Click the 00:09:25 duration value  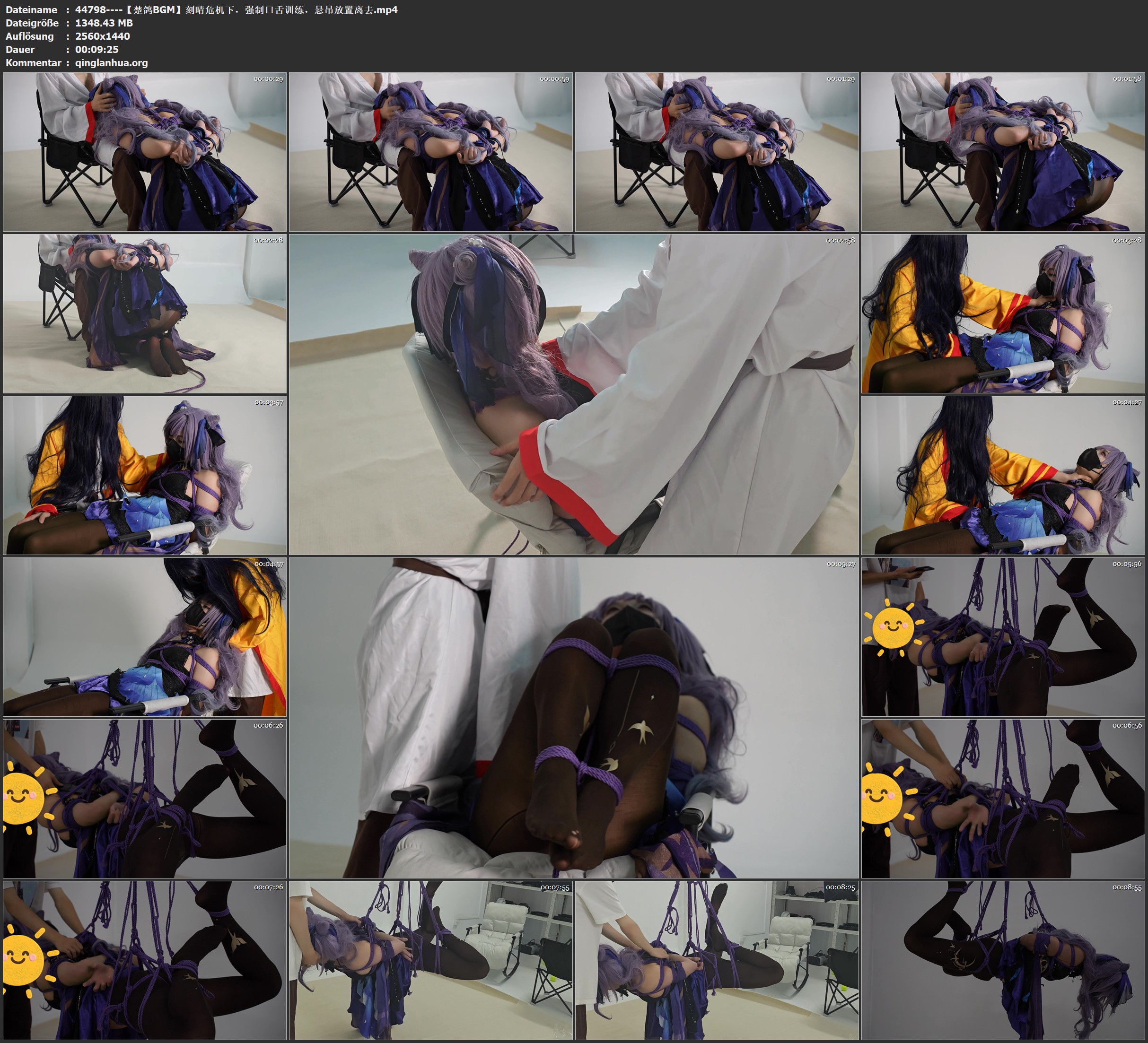97,50
